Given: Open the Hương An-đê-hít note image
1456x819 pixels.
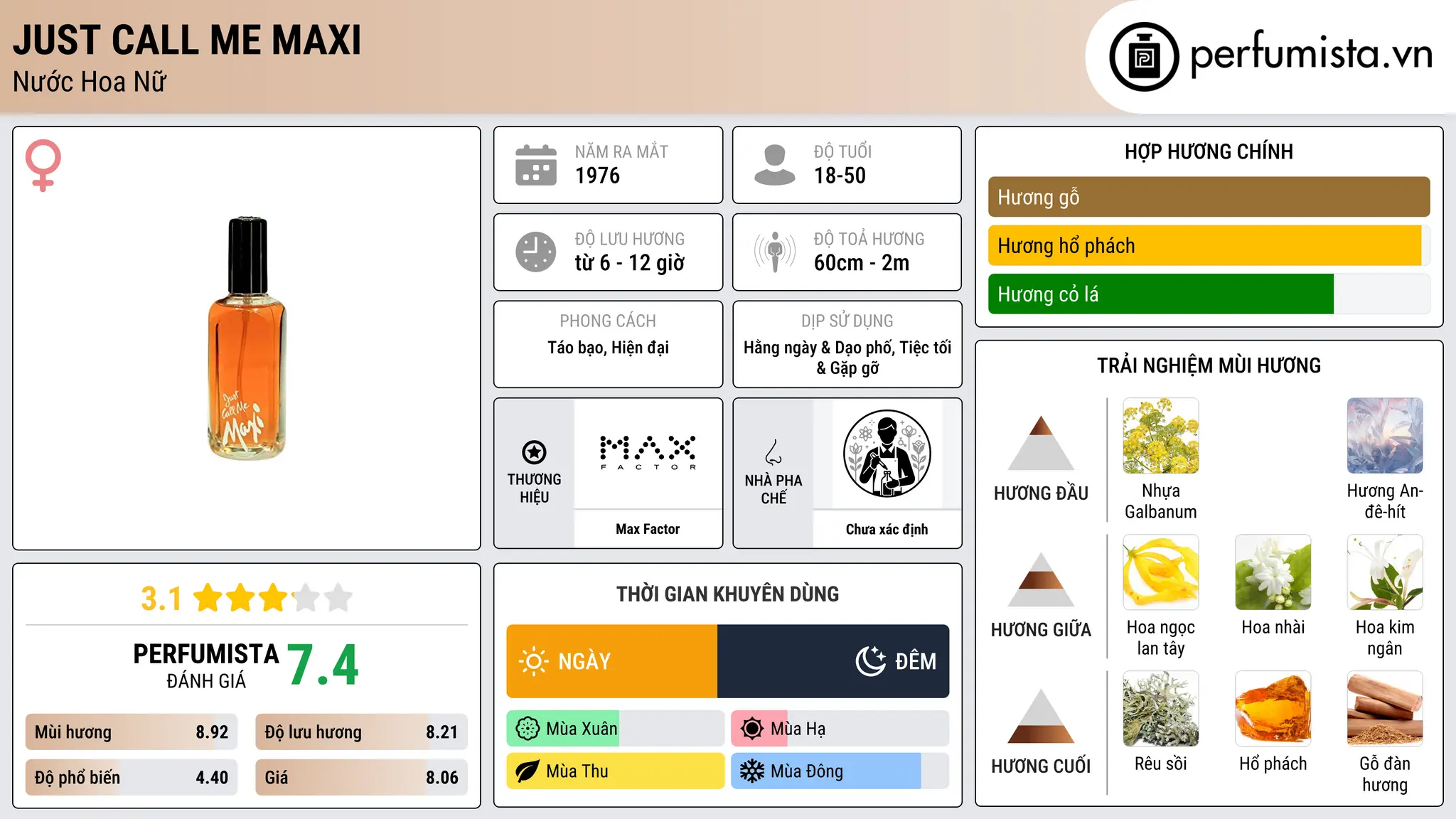Looking at the screenshot, I should tap(1385, 436).
